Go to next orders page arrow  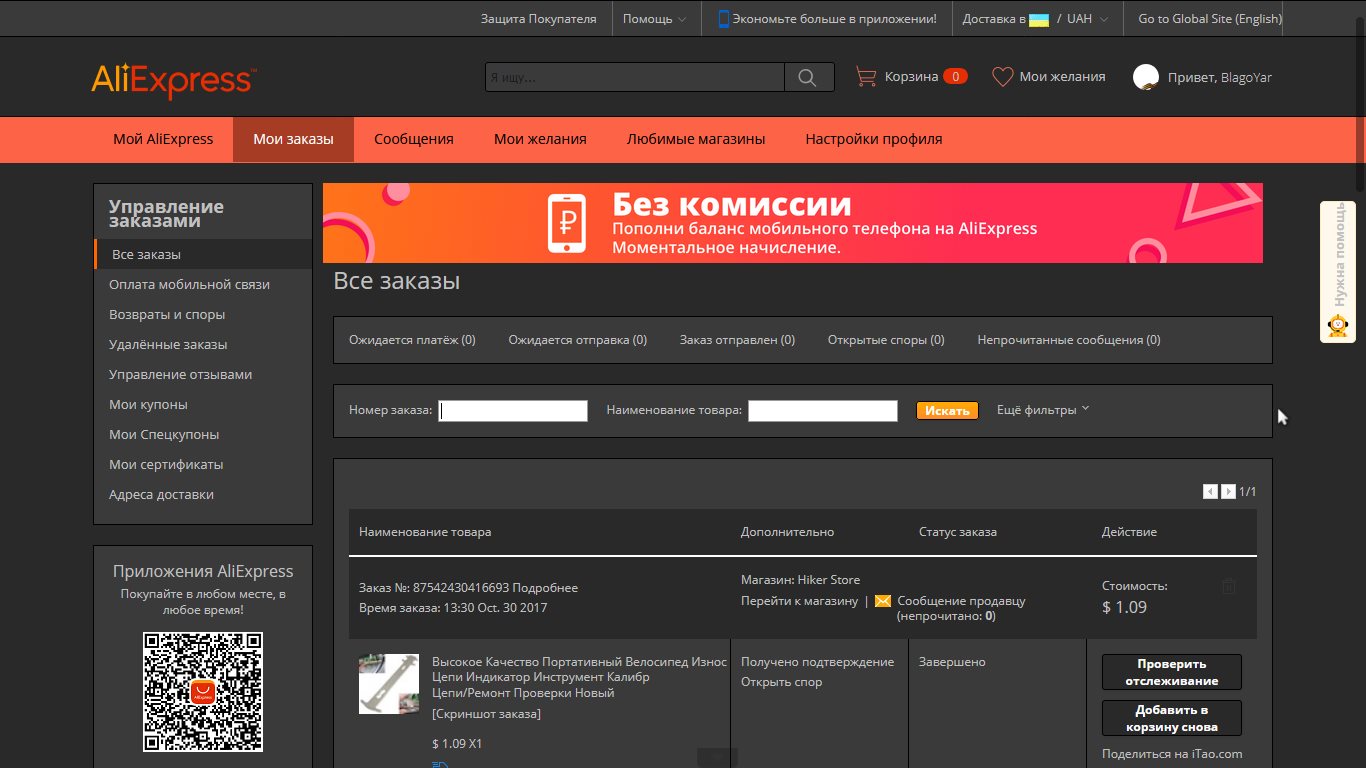pyautogui.click(x=1229, y=492)
